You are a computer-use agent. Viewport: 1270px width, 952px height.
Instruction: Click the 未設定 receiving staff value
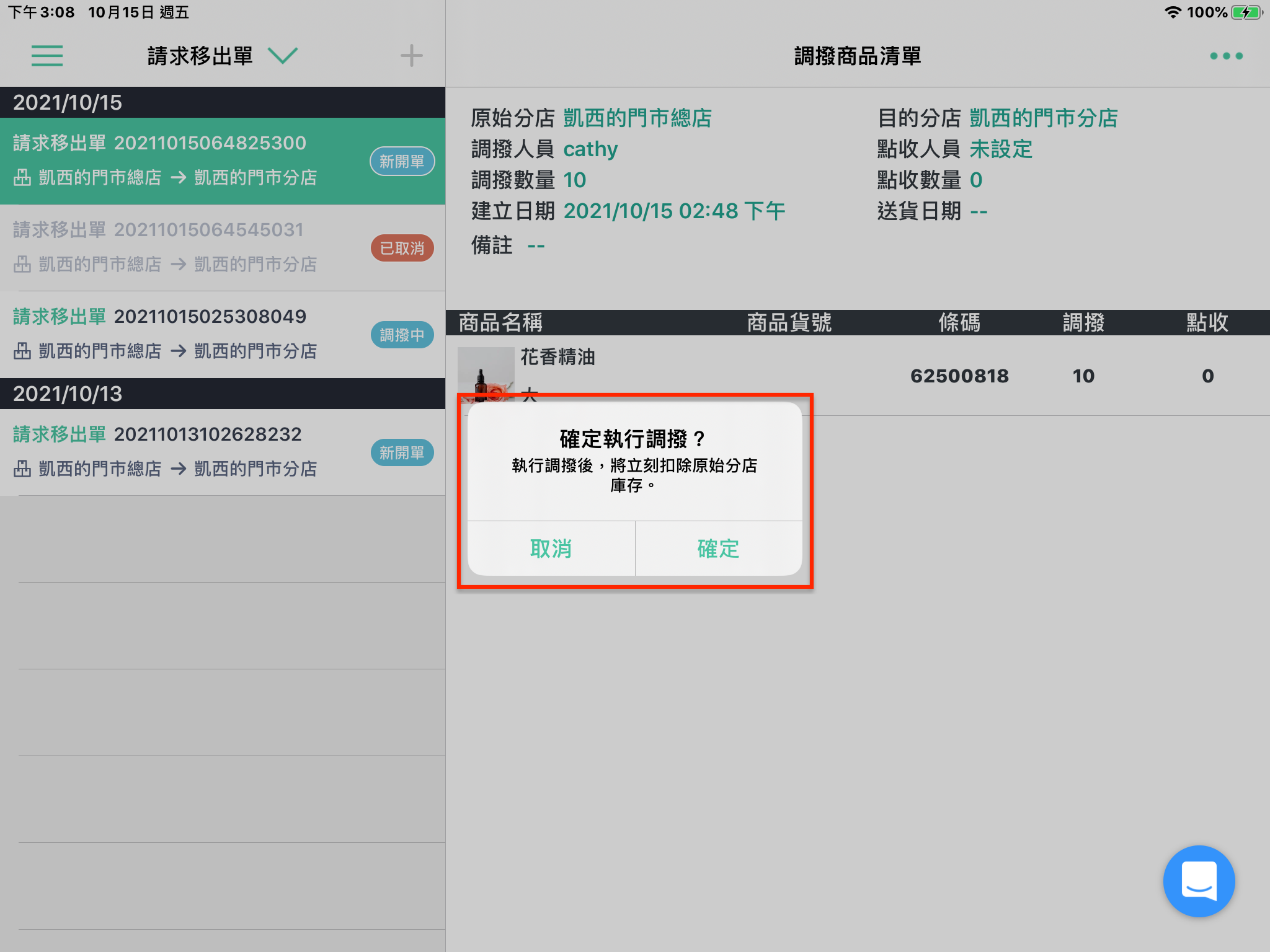(1001, 149)
